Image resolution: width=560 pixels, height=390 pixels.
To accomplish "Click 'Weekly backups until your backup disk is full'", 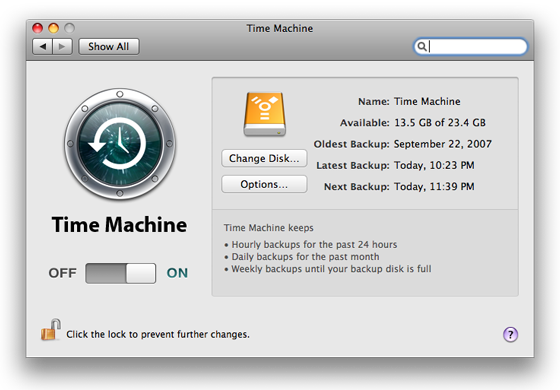I will (x=331, y=269).
